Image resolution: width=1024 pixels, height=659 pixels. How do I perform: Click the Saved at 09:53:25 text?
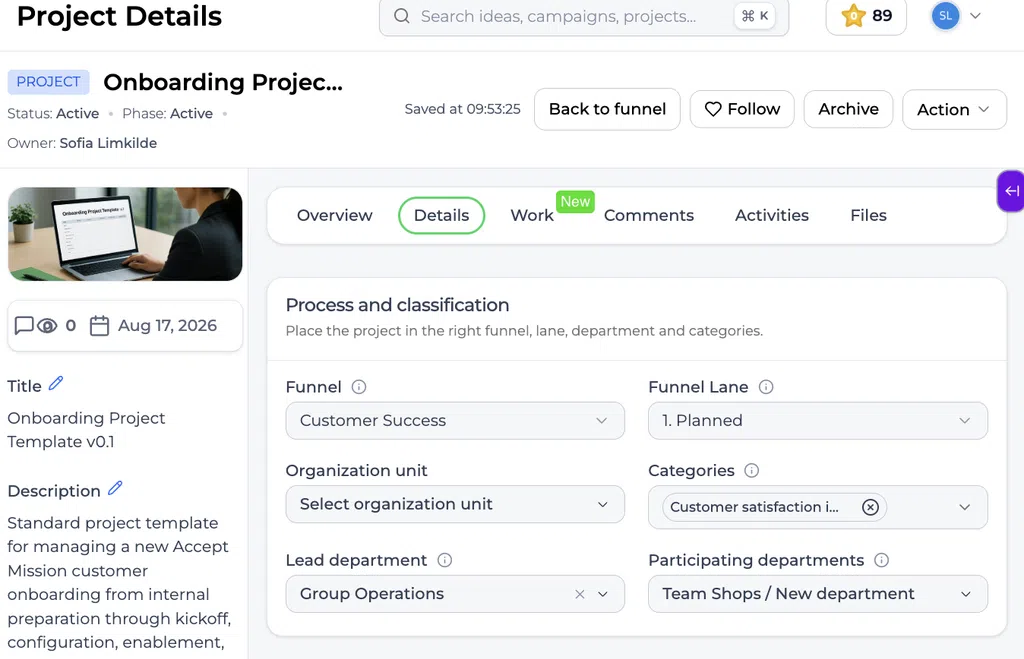coord(462,109)
